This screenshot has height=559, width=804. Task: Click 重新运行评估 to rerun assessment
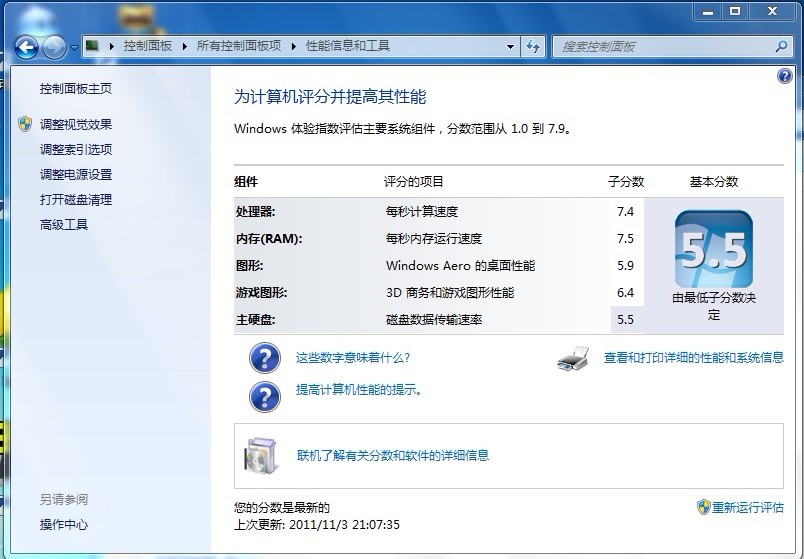pyautogui.click(x=748, y=508)
